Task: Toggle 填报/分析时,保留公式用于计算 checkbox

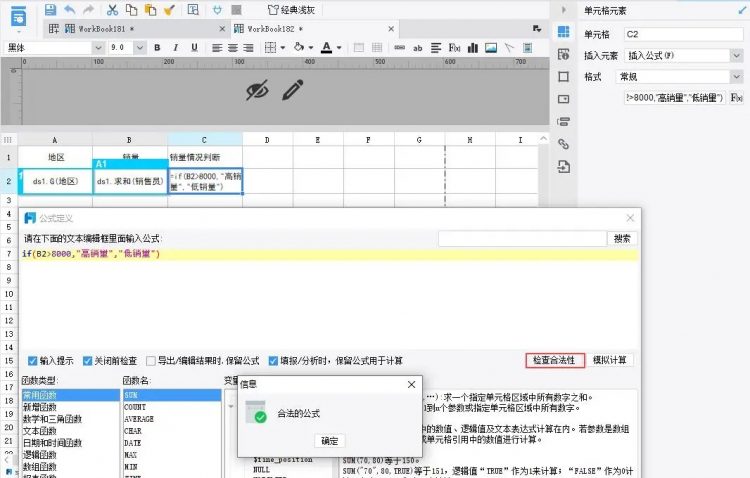Action: click(x=273, y=361)
